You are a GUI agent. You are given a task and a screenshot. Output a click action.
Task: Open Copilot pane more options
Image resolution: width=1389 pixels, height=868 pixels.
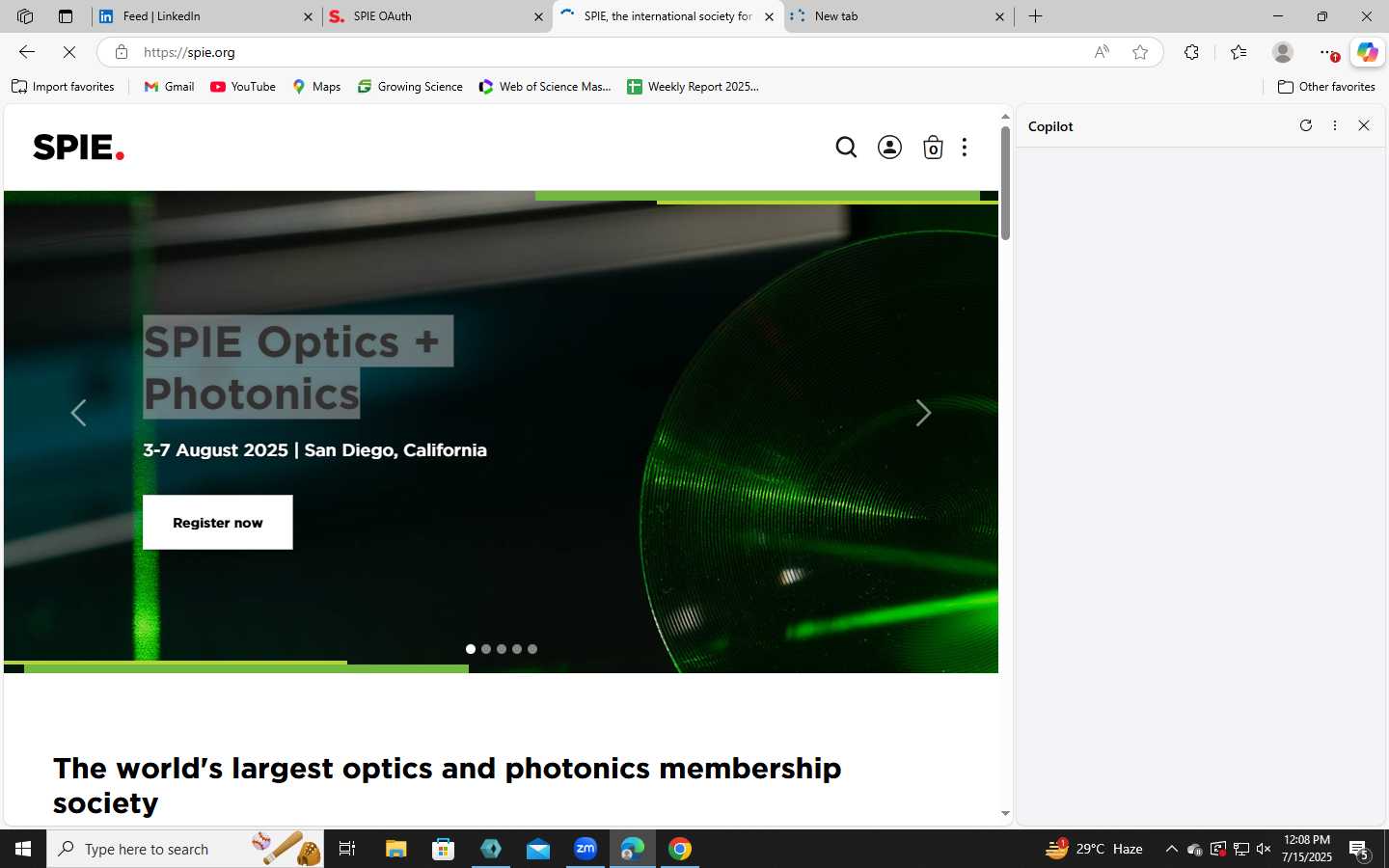coord(1335,125)
